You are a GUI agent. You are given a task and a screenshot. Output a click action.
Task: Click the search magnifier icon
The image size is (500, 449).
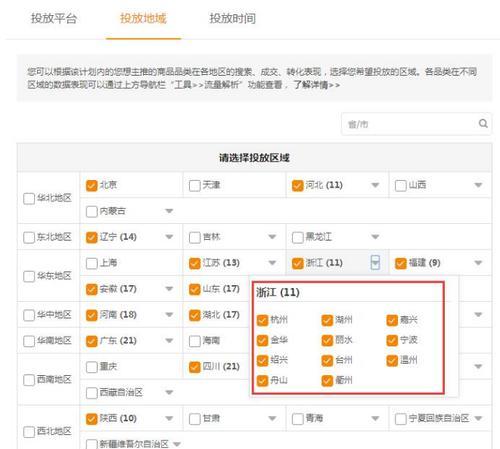click(x=483, y=123)
